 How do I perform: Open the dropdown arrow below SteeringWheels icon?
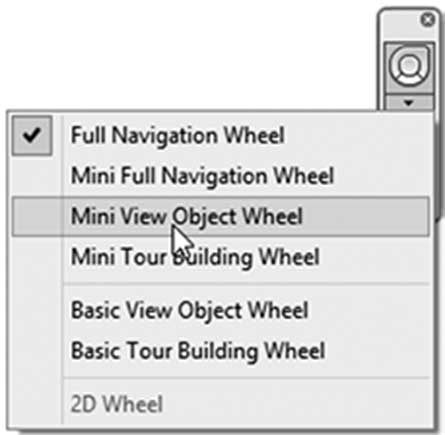point(409,103)
